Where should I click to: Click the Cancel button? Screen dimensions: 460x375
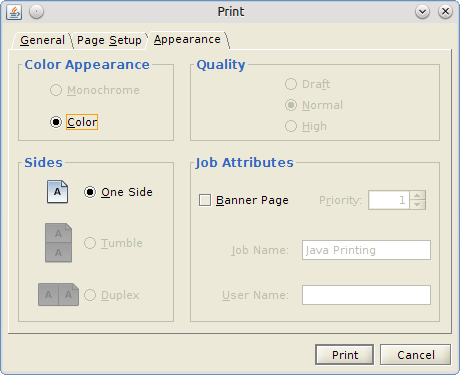(x=416, y=355)
